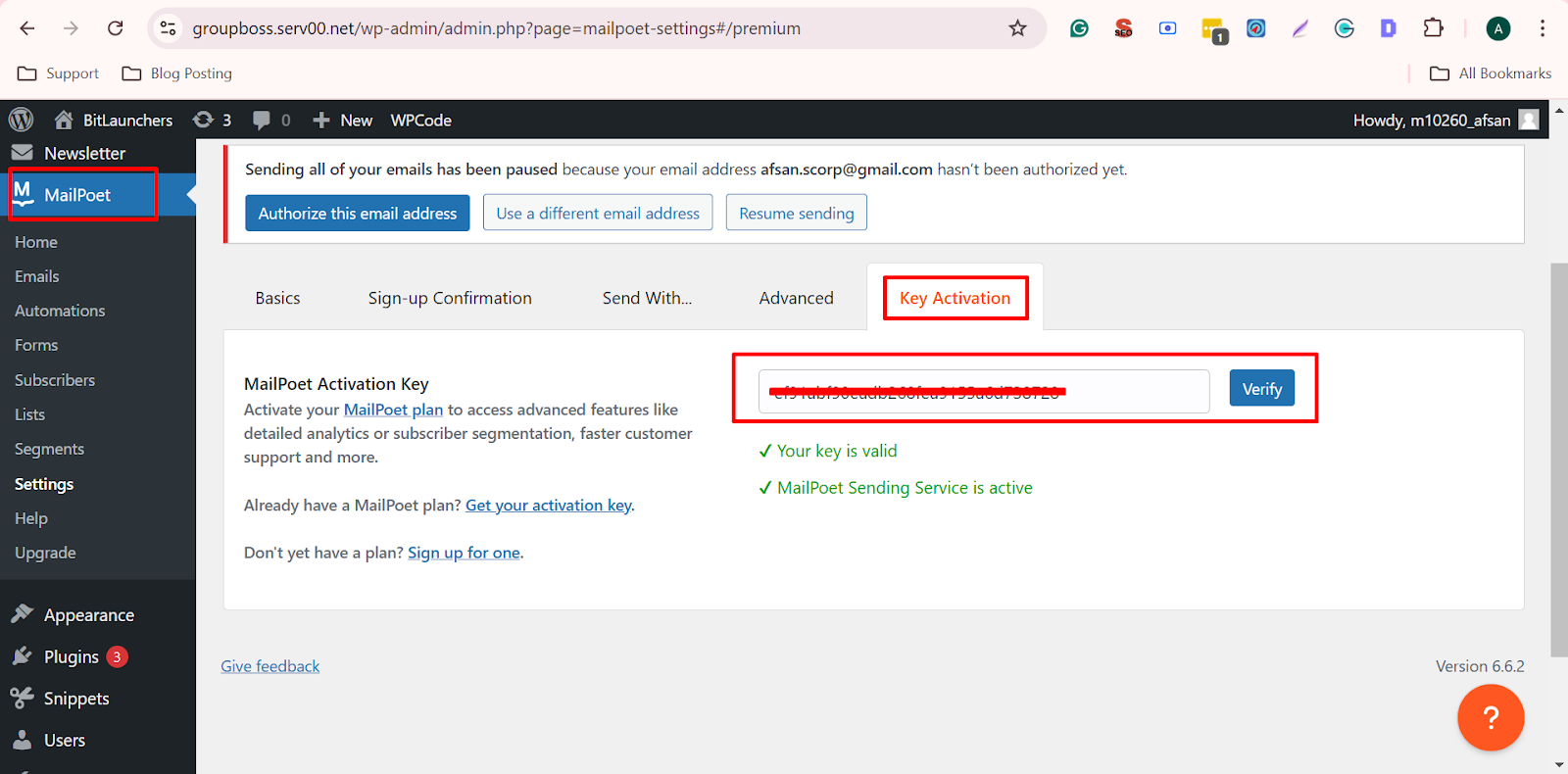Viewport: 1568px width, 774px height.
Task: Open the Newsletter sidebar menu
Action: pos(84,153)
